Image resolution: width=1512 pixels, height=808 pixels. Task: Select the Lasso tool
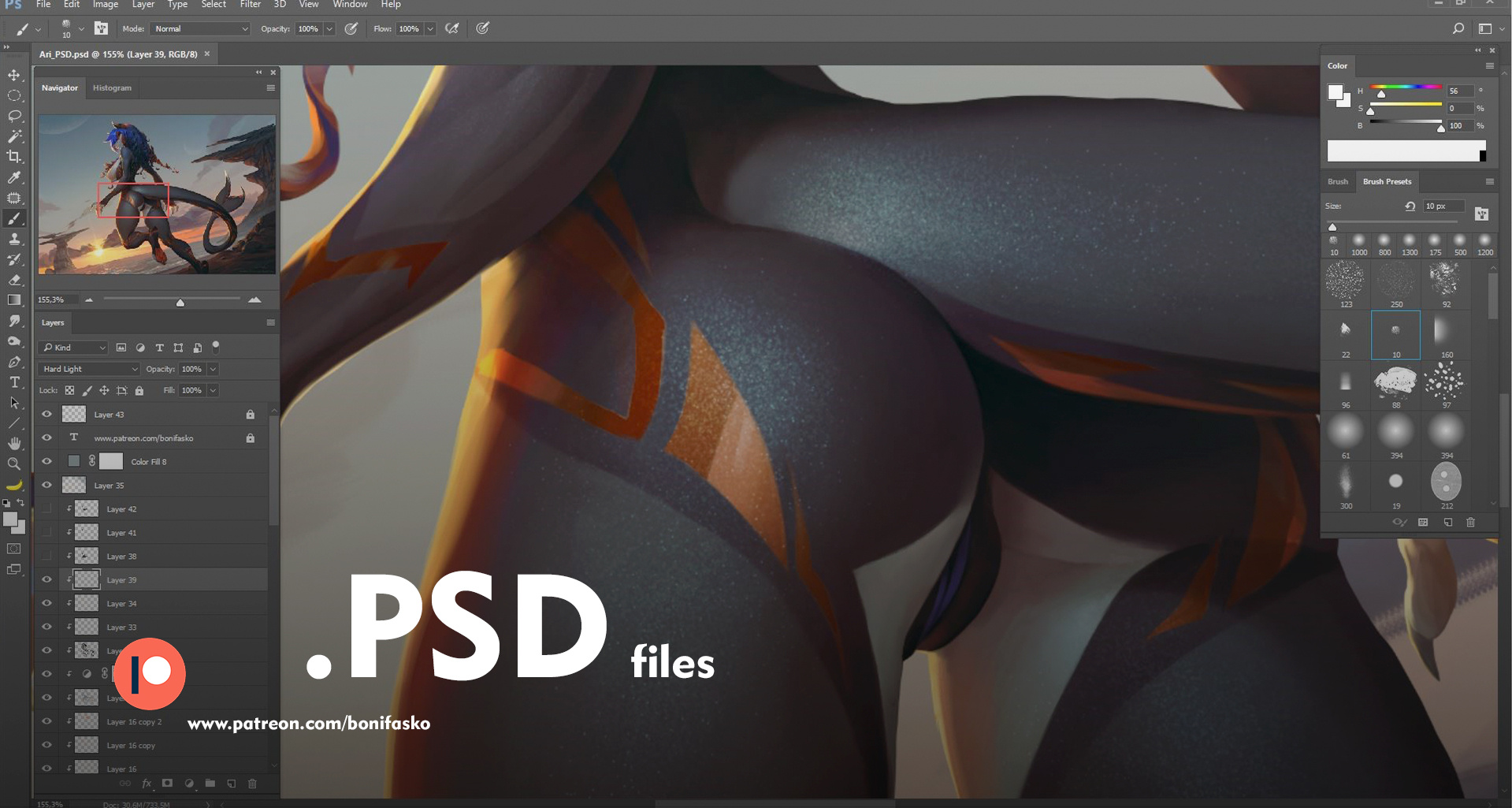pyautogui.click(x=14, y=116)
